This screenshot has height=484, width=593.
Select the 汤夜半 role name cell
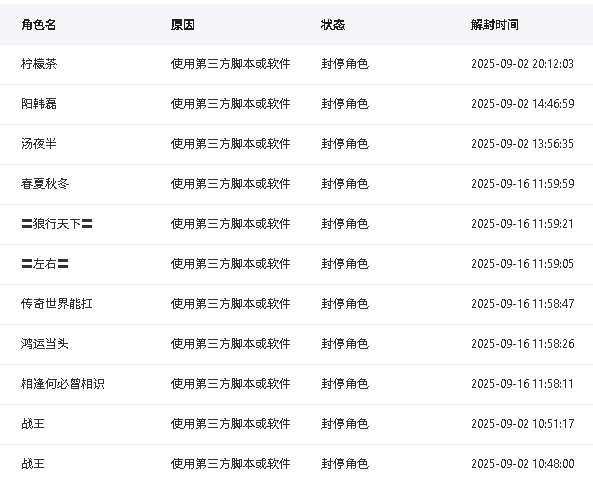tap(39, 144)
